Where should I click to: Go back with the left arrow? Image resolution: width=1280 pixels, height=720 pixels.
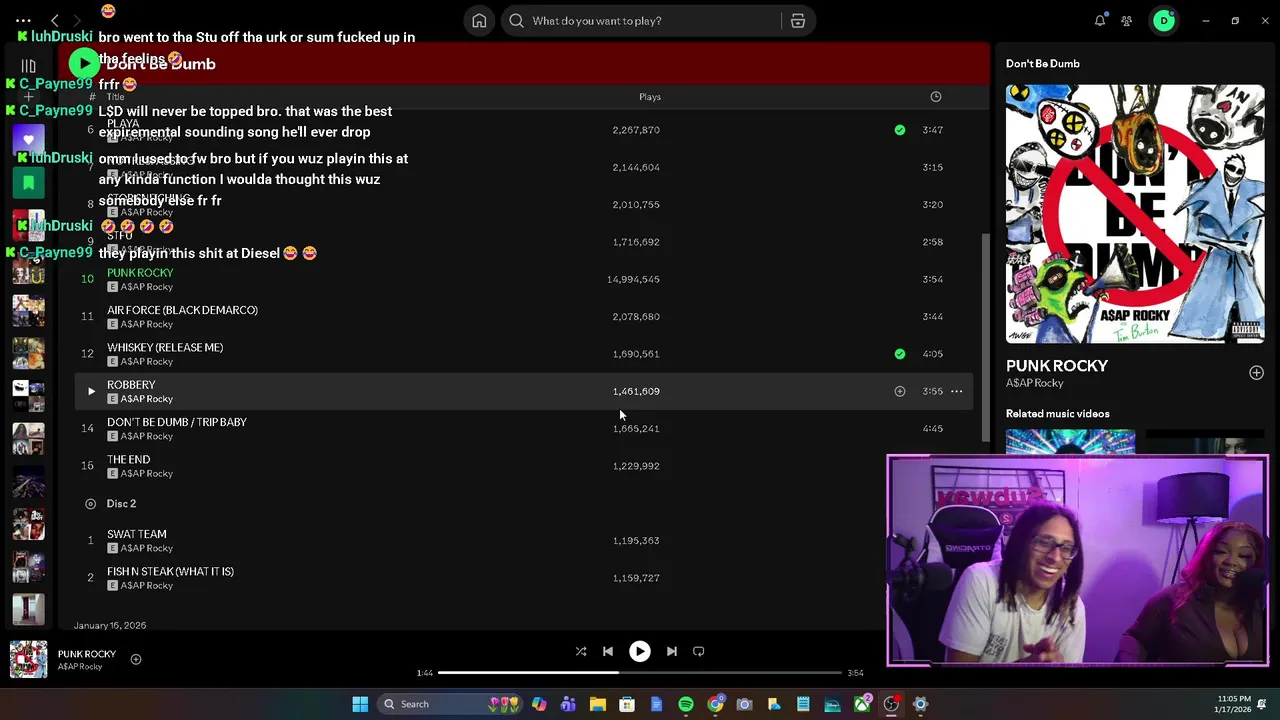pos(55,20)
